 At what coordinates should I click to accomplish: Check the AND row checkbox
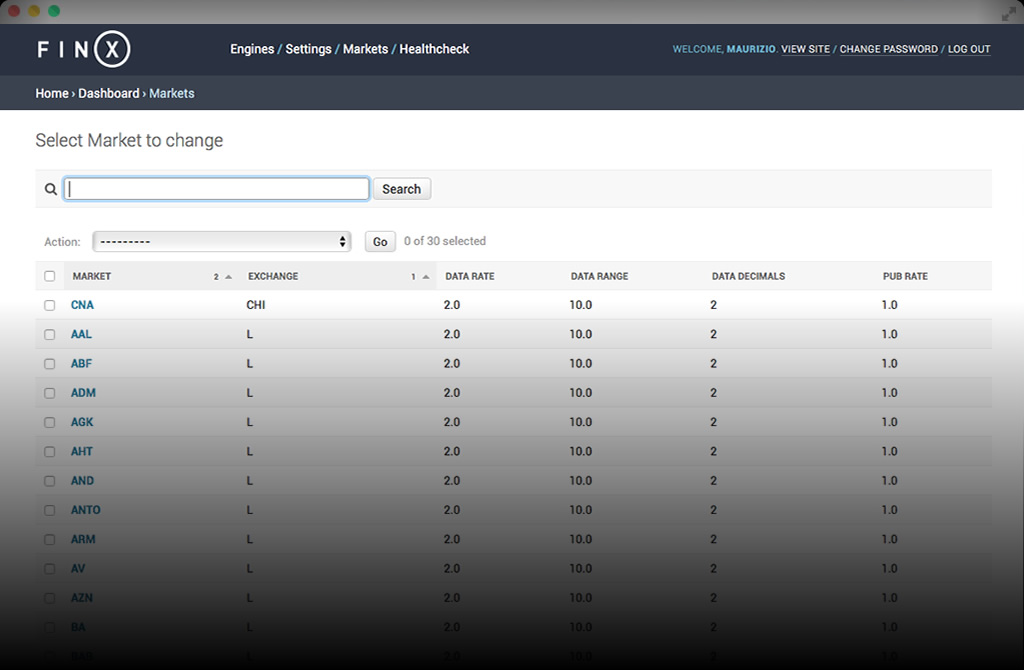[x=50, y=481]
